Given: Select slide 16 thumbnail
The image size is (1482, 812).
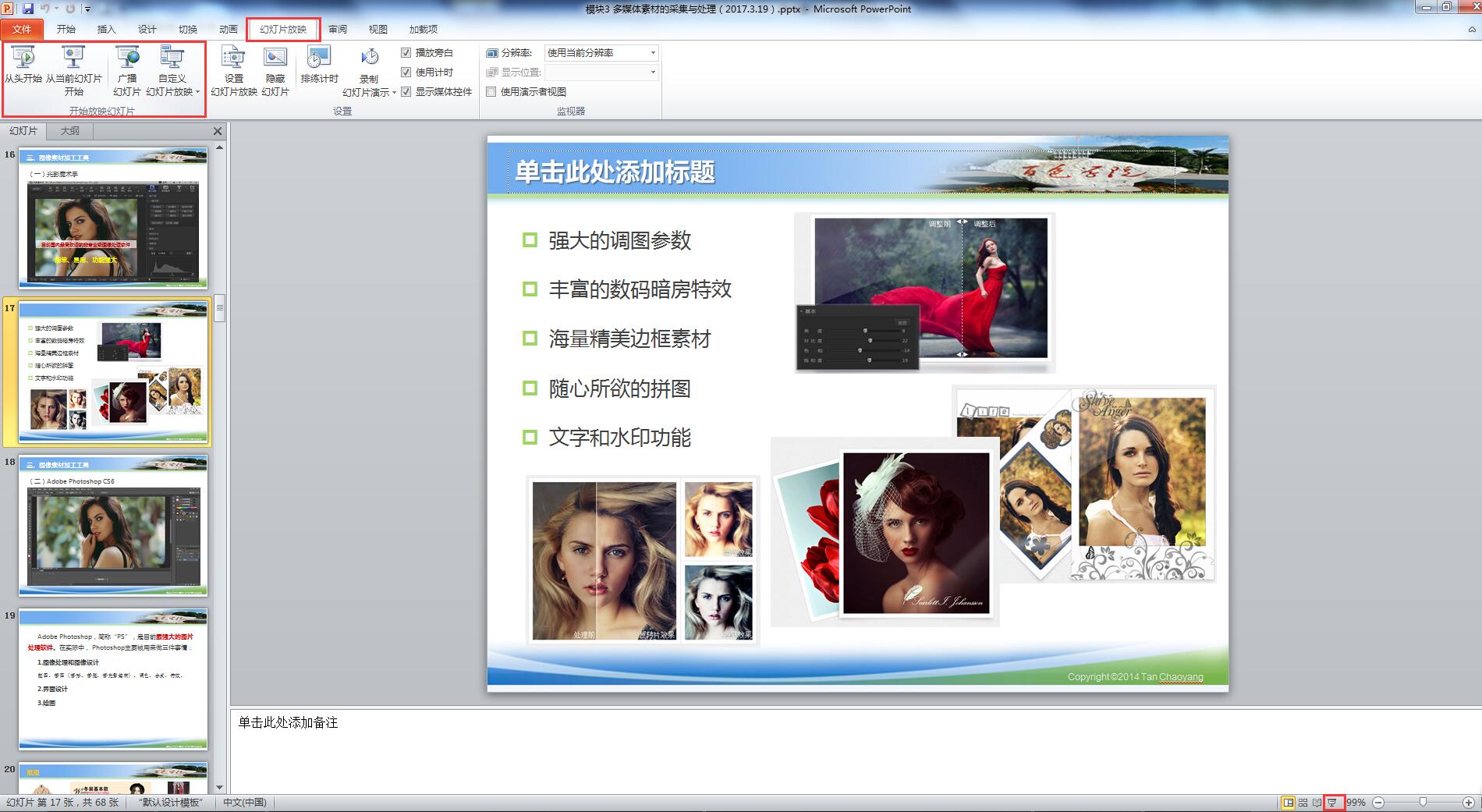Looking at the screenshot, I should [113, 218].
